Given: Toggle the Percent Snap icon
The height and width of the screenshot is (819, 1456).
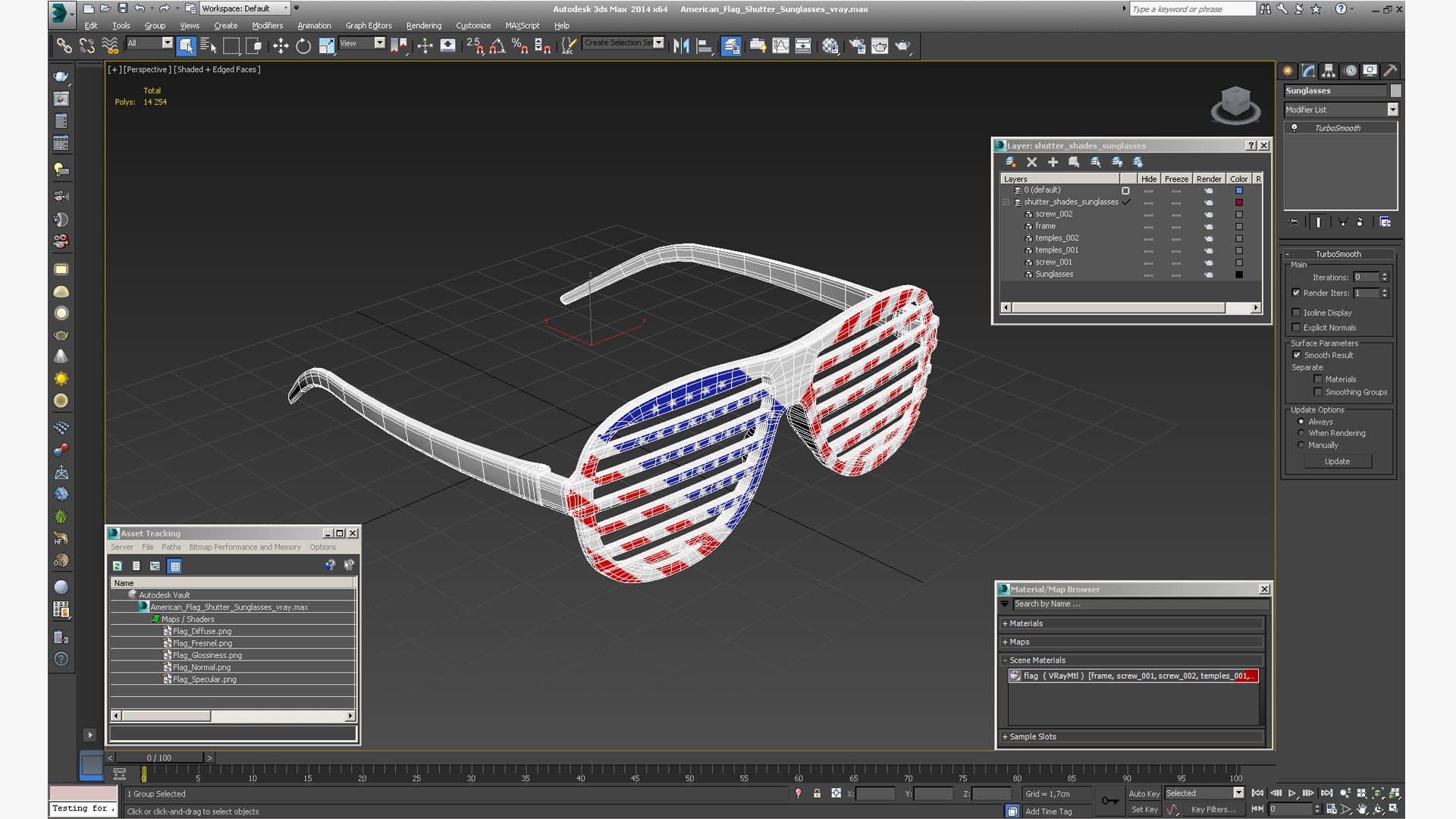Looking at the screenshot, I should 520,46.
